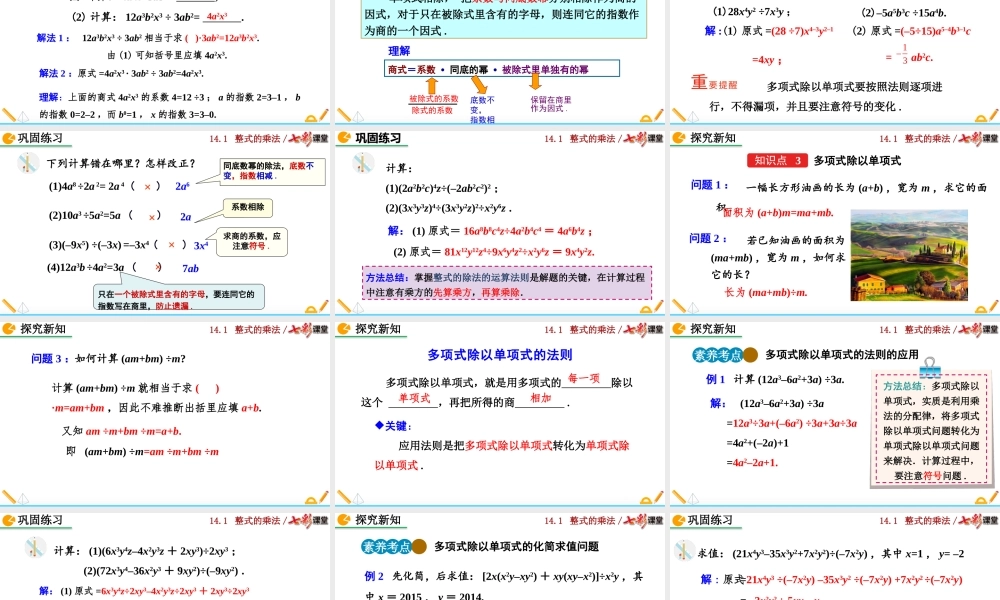Click the blue binder clip icon above 方法总结 box
This screenshot has height=600, width=1000.
coord(930,370)
